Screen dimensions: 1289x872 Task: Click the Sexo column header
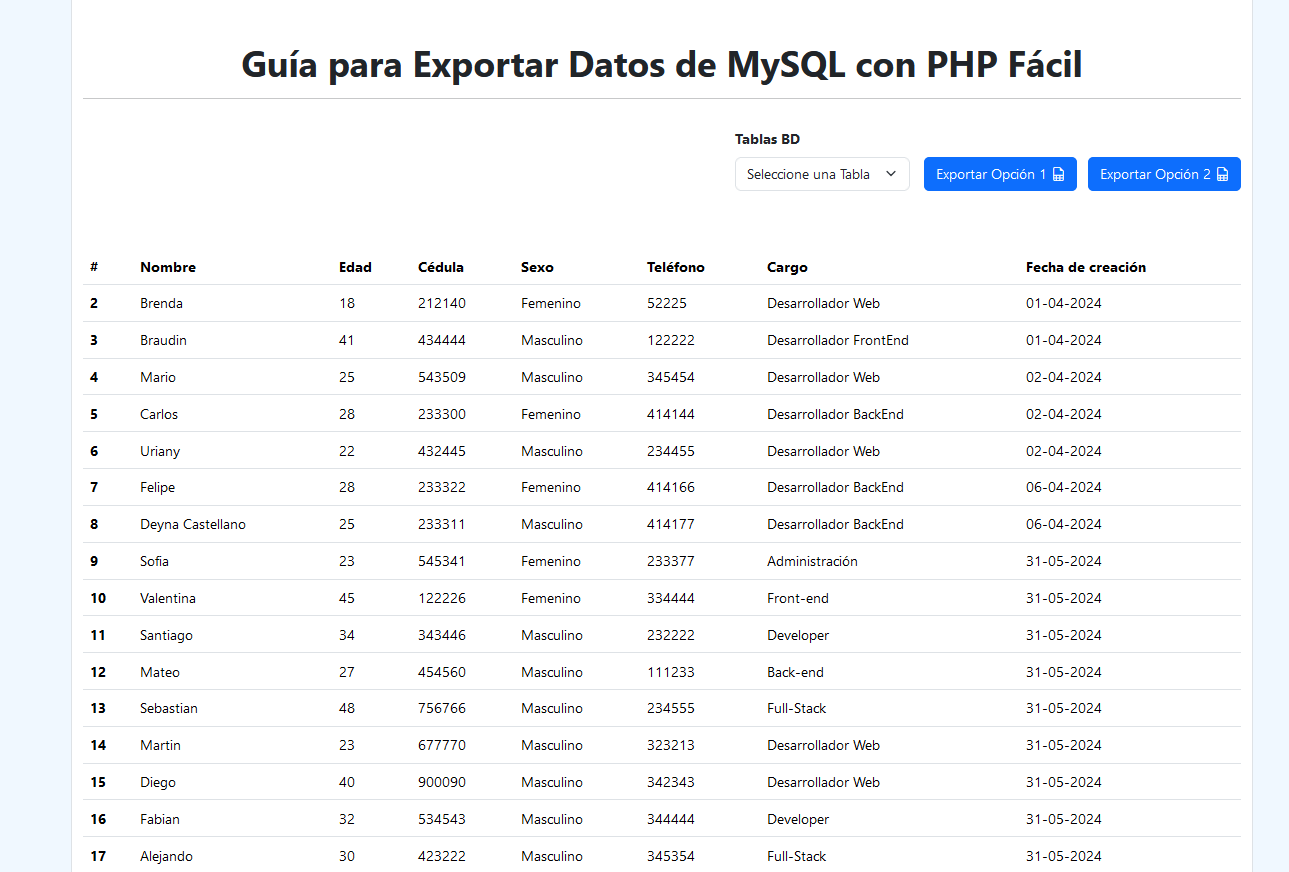tap(537, 267)
